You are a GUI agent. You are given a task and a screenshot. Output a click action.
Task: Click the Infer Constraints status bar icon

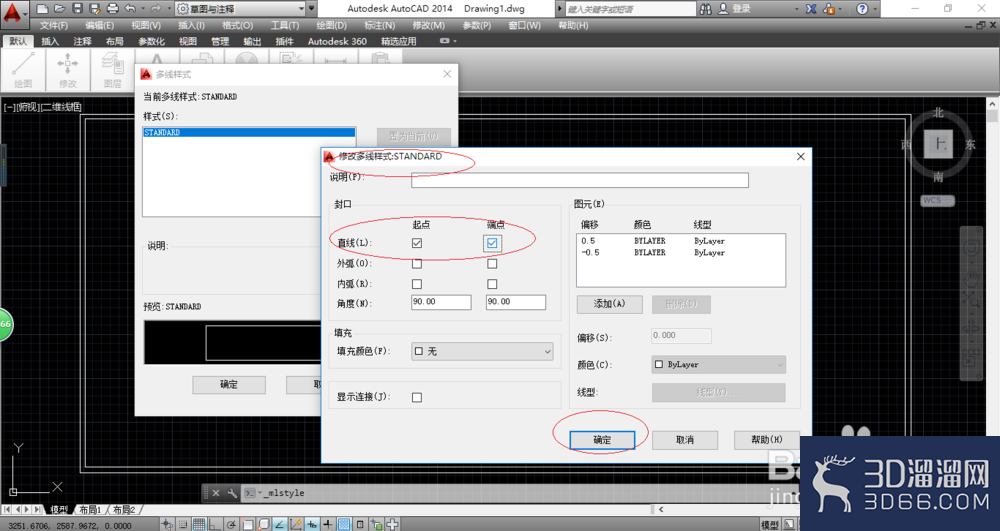(166, 524)
